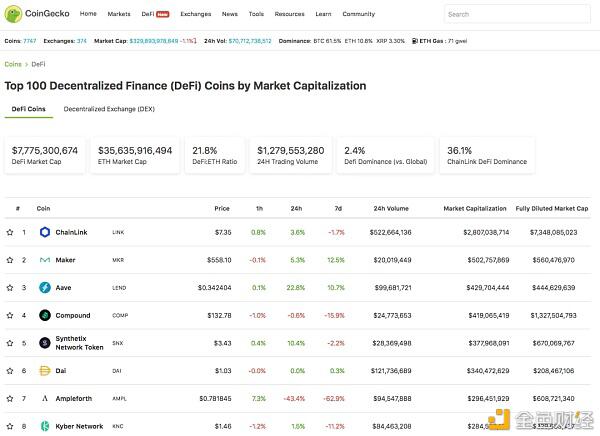The width and height of the screenshot is (600, 436).
Task: Sort by the Price column header
Action: point(222,208)
